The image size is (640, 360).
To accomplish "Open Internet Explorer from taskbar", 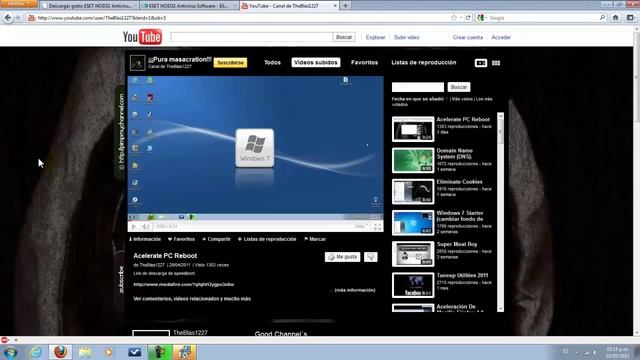I will click(x=36, y=352).
